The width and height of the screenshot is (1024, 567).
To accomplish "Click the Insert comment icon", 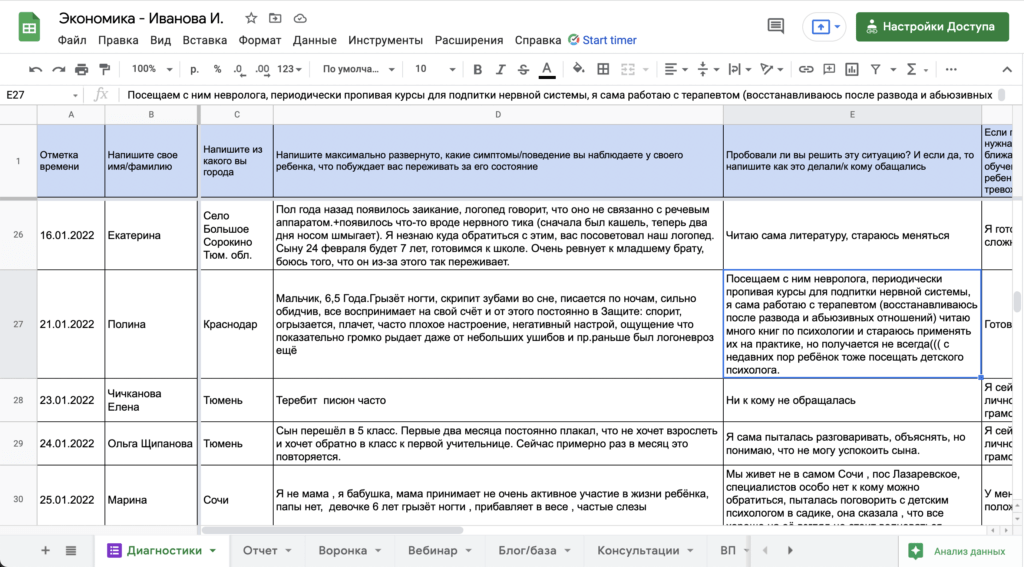I will (x=829, y=69).
